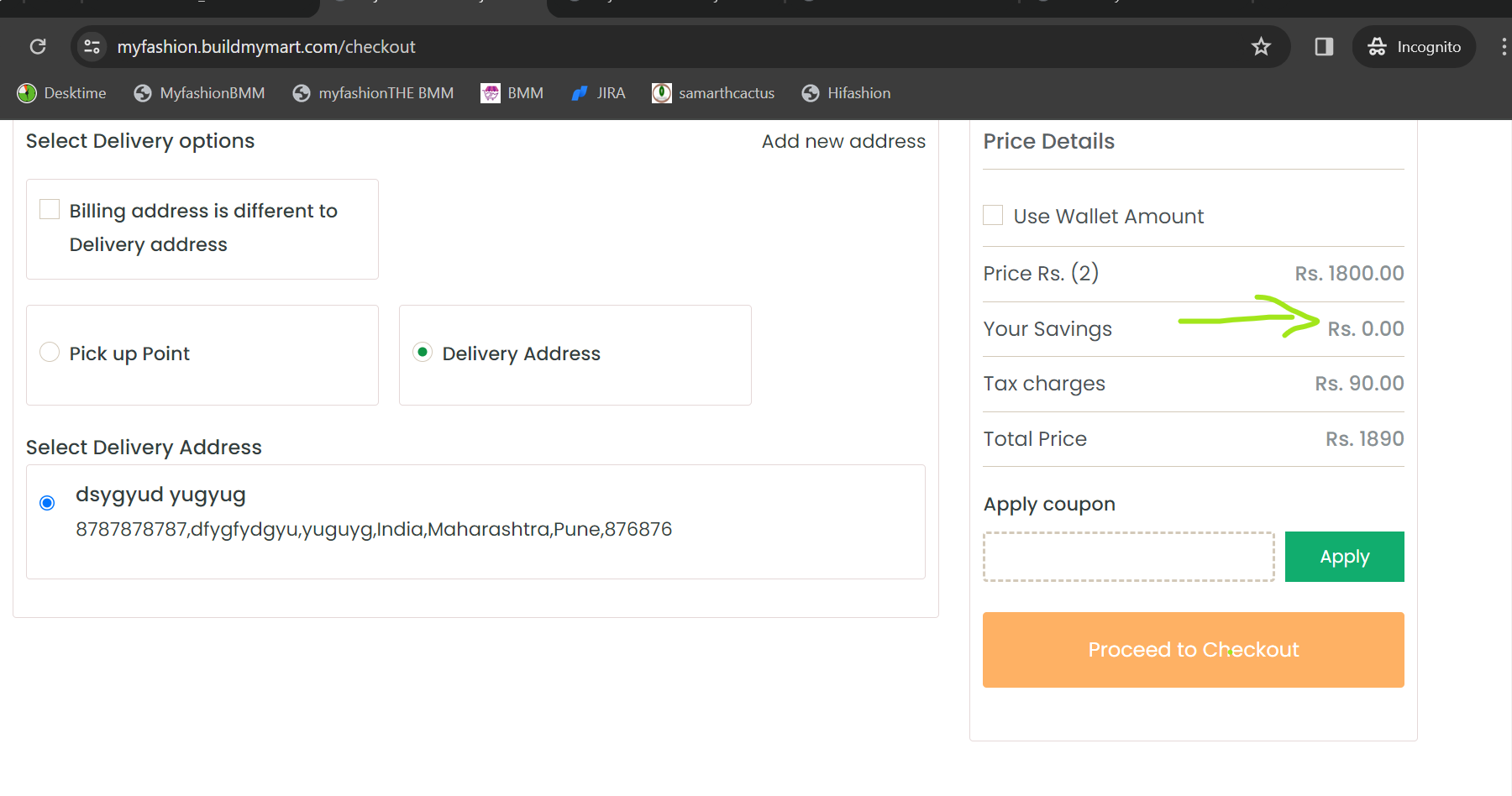This screenshot has width=1512, height=796.
Task: Click the Select Delivery Address heading
Action: point(144,448)
